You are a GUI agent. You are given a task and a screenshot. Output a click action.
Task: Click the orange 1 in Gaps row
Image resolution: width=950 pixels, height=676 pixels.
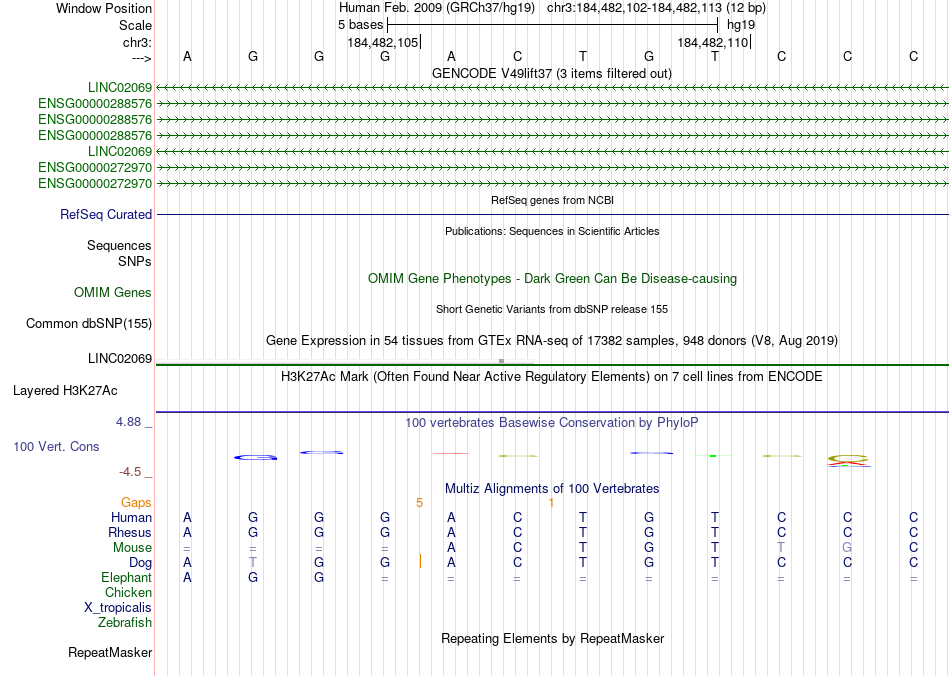551,503
